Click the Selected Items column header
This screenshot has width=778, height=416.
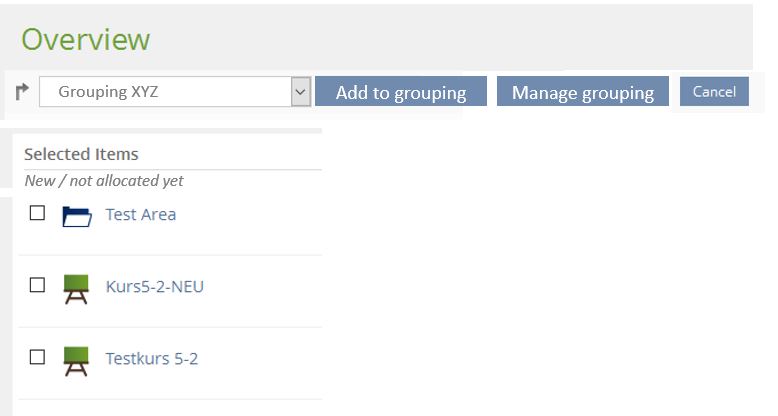[x=81, y=154]
